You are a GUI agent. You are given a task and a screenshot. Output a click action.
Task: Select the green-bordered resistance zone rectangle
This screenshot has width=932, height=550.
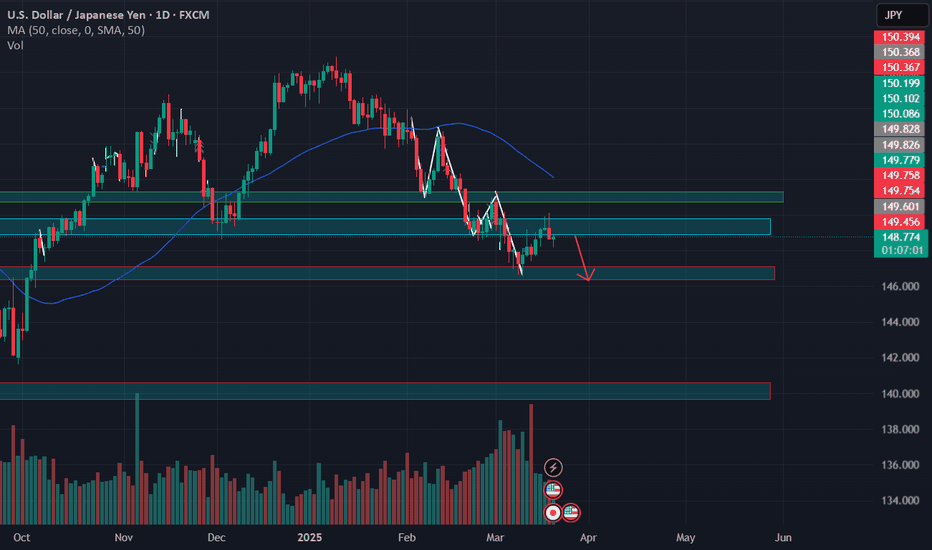[x=392, y=197]
